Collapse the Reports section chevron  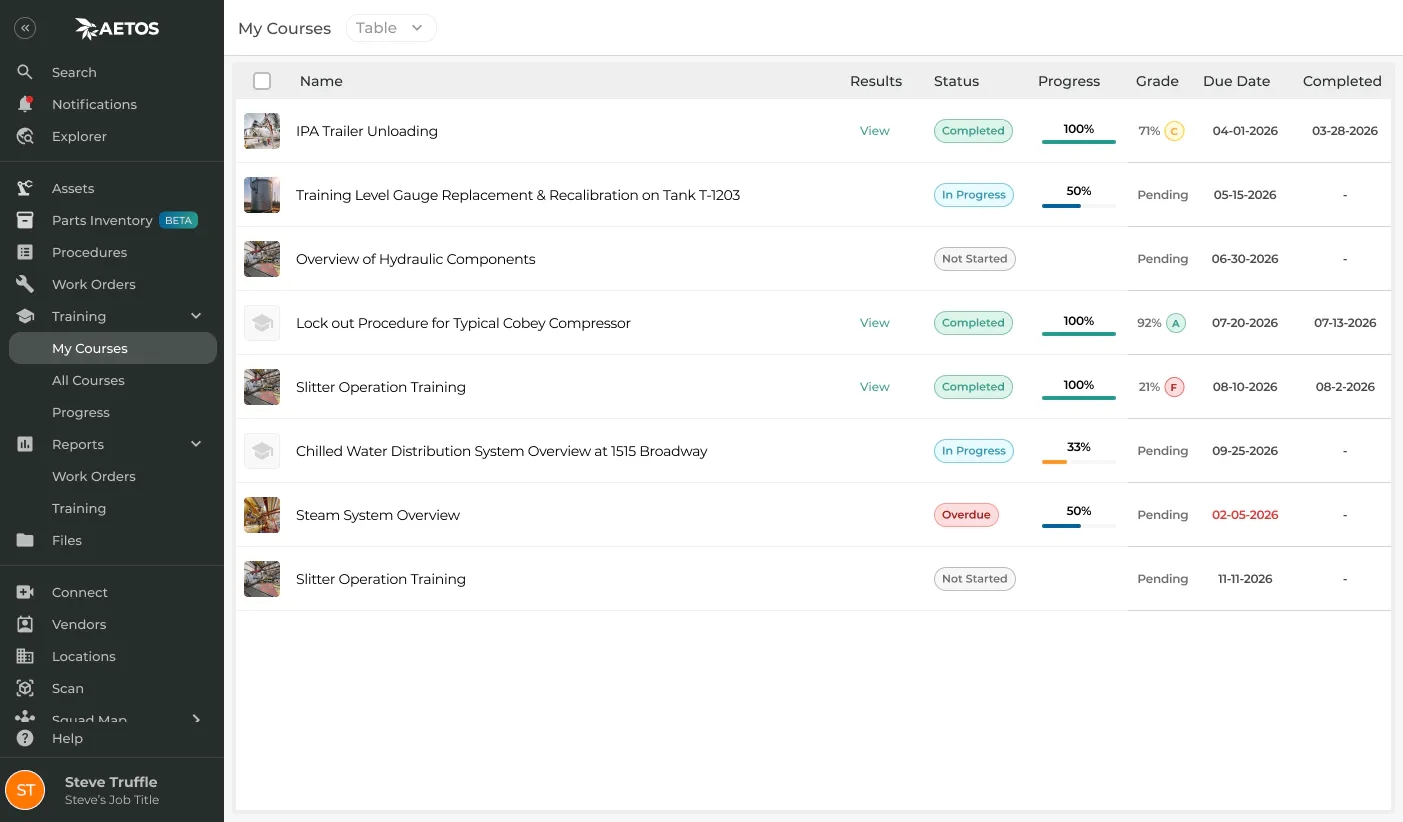[196, 444]
